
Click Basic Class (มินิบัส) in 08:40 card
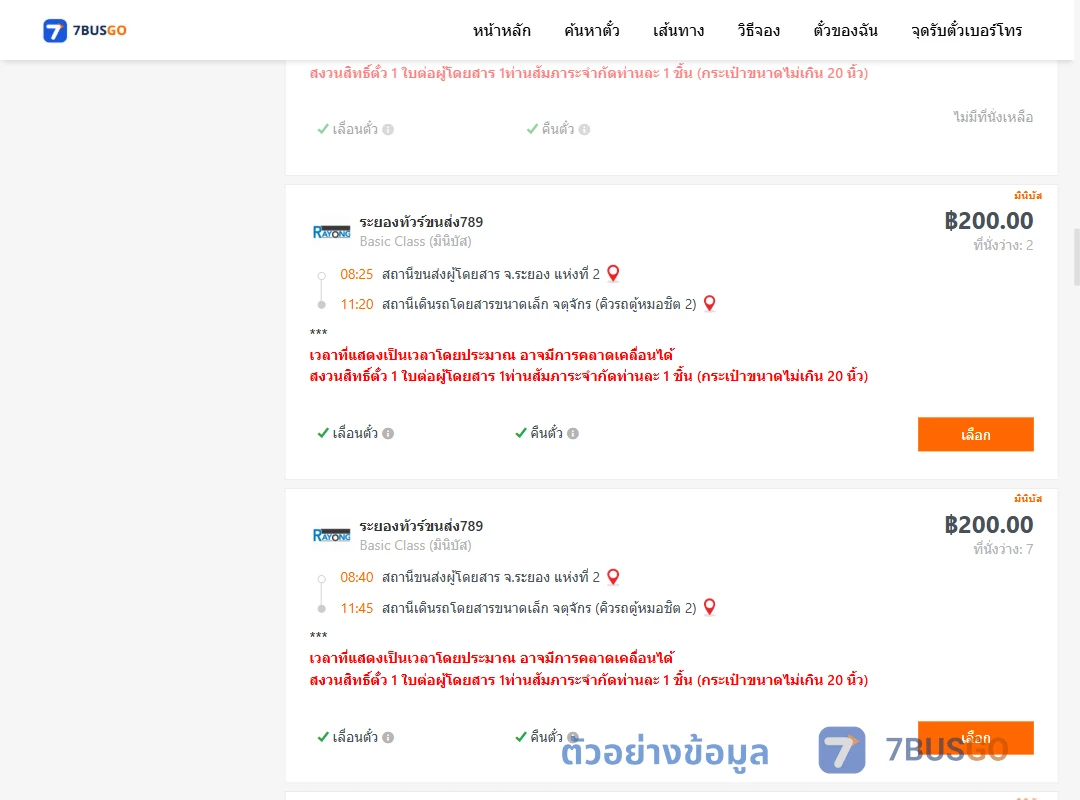coord(415,545)
